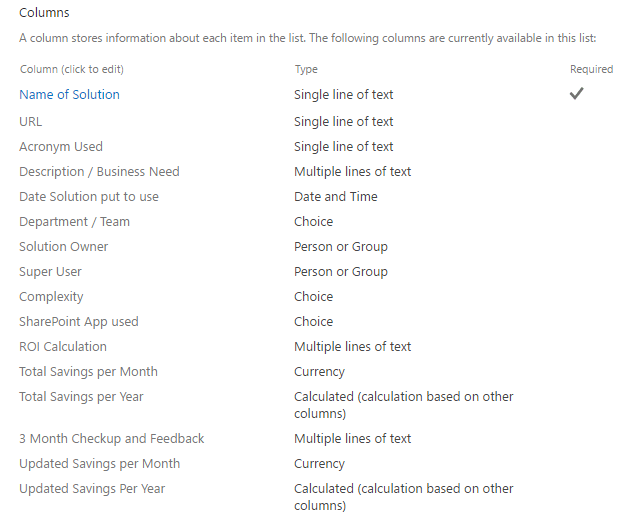Open Description / Business Need column settings
631x519 pixels.
[x=99, y=171]
